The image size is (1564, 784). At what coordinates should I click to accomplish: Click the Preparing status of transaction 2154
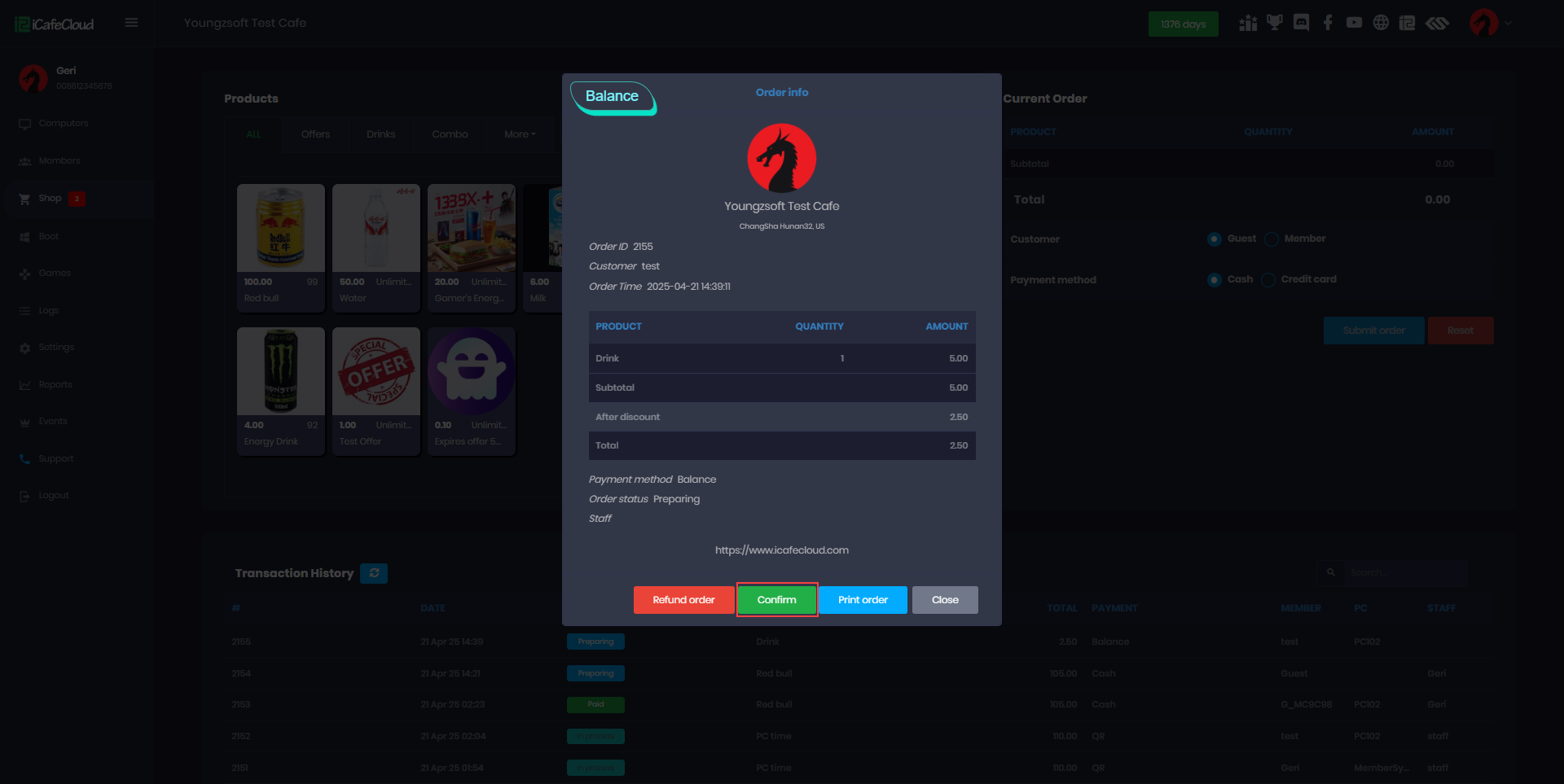point(596,673)
